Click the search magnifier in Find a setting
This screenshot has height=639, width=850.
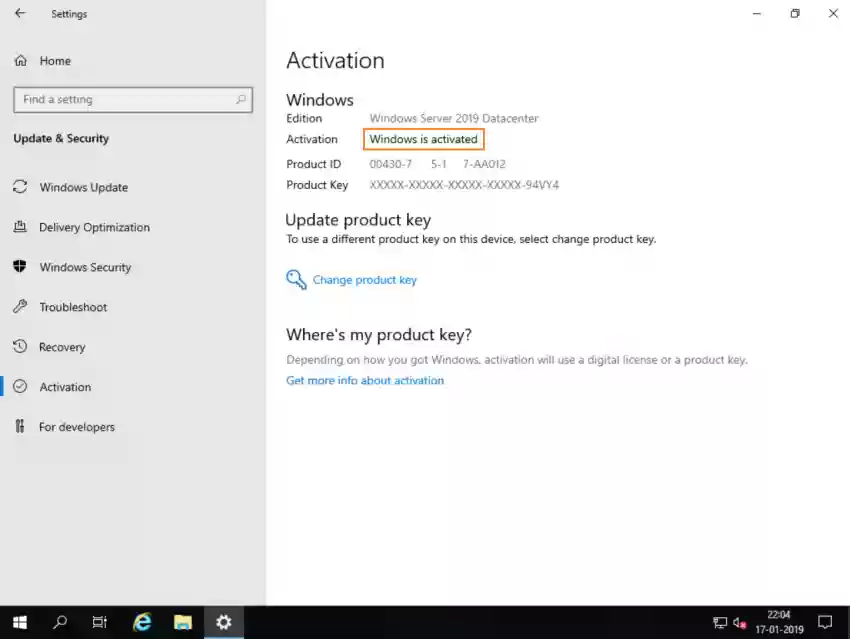click(x=241, y=99)
